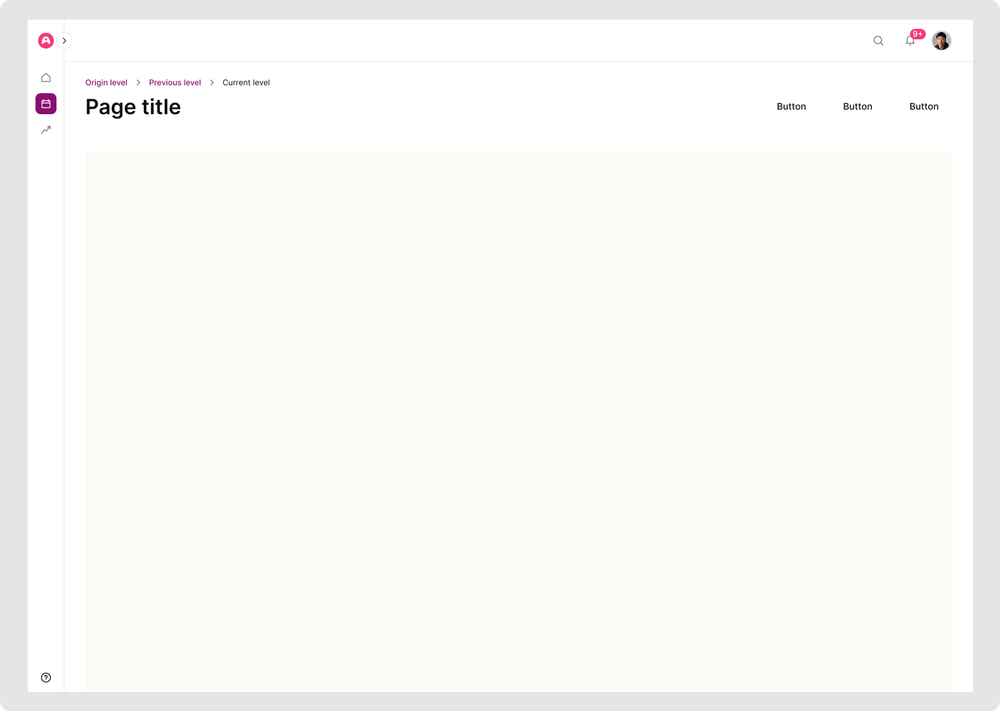The width and height of the screenshot is (1000, 711).
Task: Select the Current level breadcrumb item
Action: click(x=245, y=82)
